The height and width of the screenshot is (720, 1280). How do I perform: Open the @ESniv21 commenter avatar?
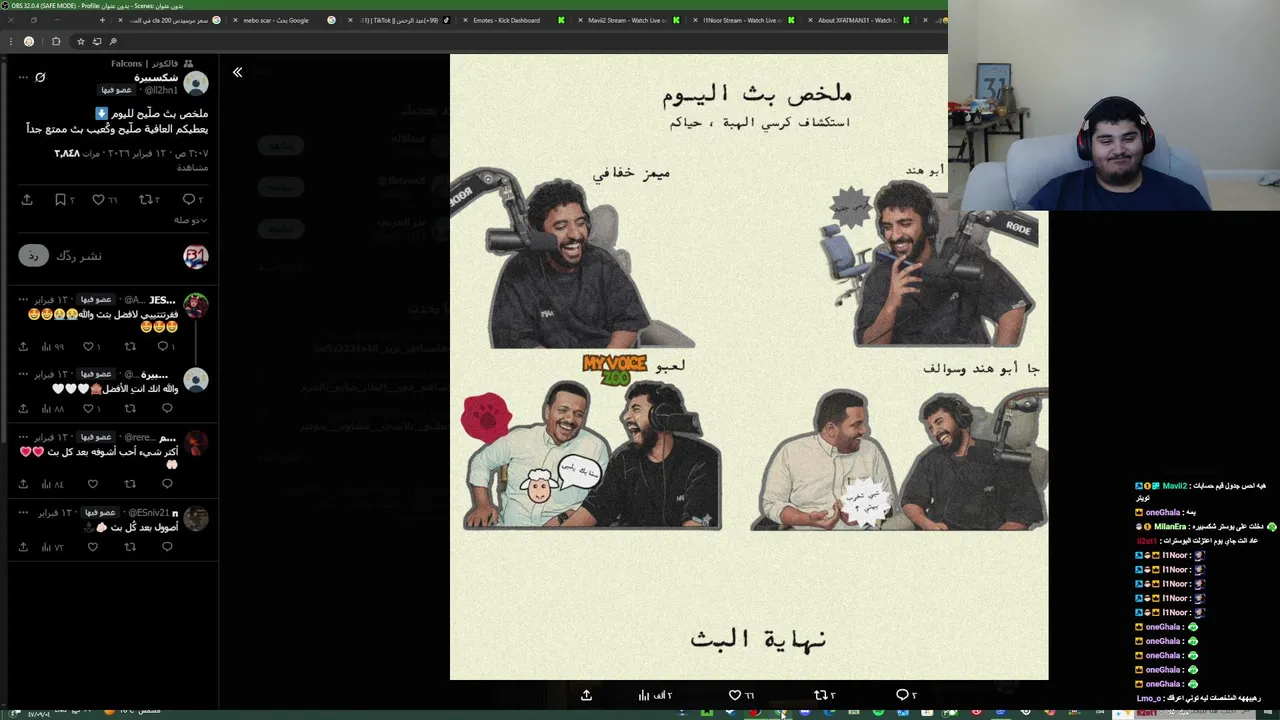click(x=196, y=518)
